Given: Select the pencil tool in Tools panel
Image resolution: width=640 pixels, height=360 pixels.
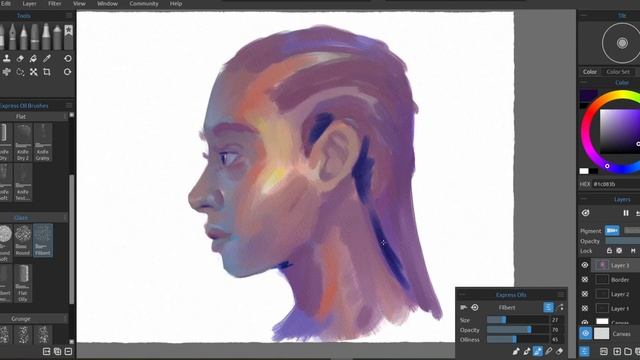Looking at the screenshot, I should pyautogui.click(x=24, y=36).
